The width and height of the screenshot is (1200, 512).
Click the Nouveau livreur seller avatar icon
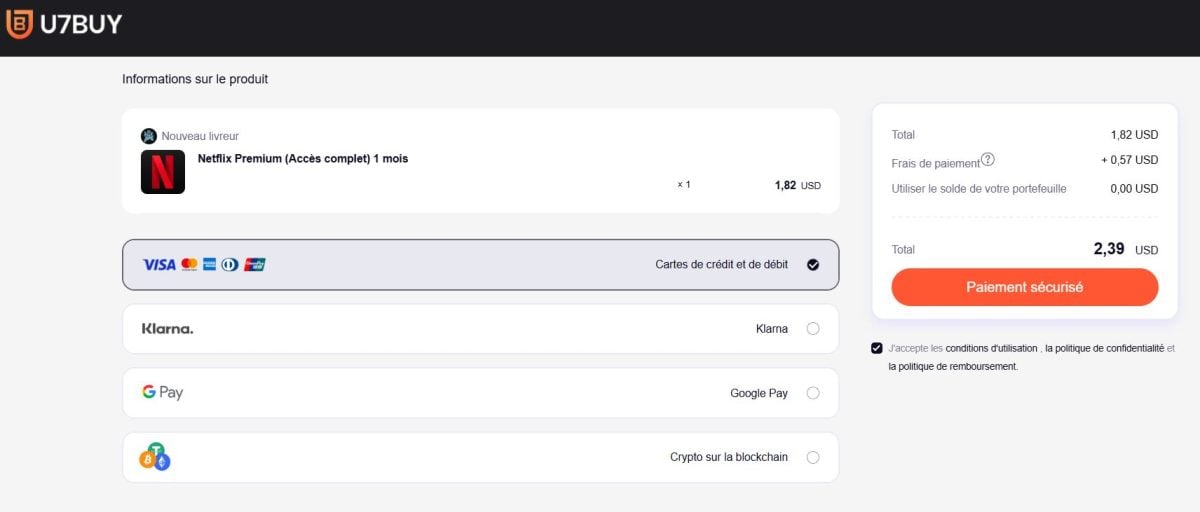(149, 136)
